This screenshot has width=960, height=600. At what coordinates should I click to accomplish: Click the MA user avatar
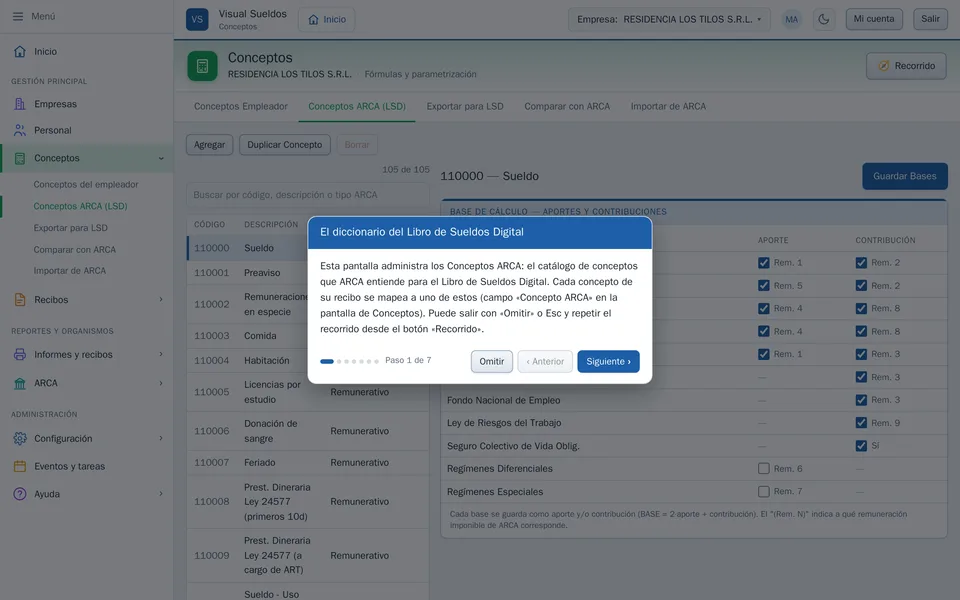coord(792,19)
